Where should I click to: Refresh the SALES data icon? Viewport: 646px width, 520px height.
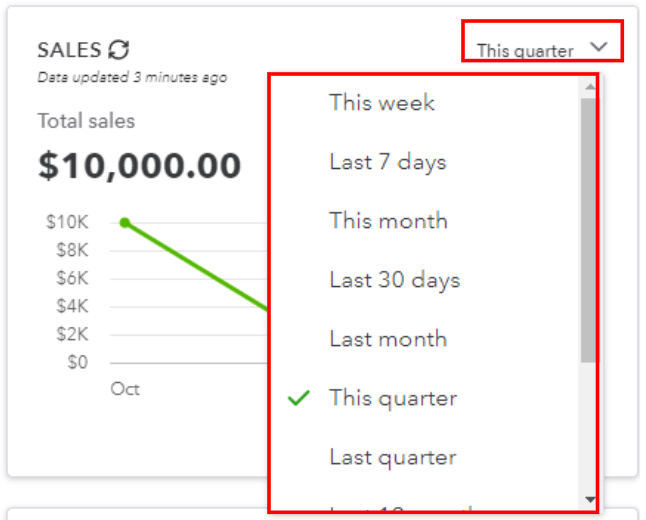click(x=119, y=50)
